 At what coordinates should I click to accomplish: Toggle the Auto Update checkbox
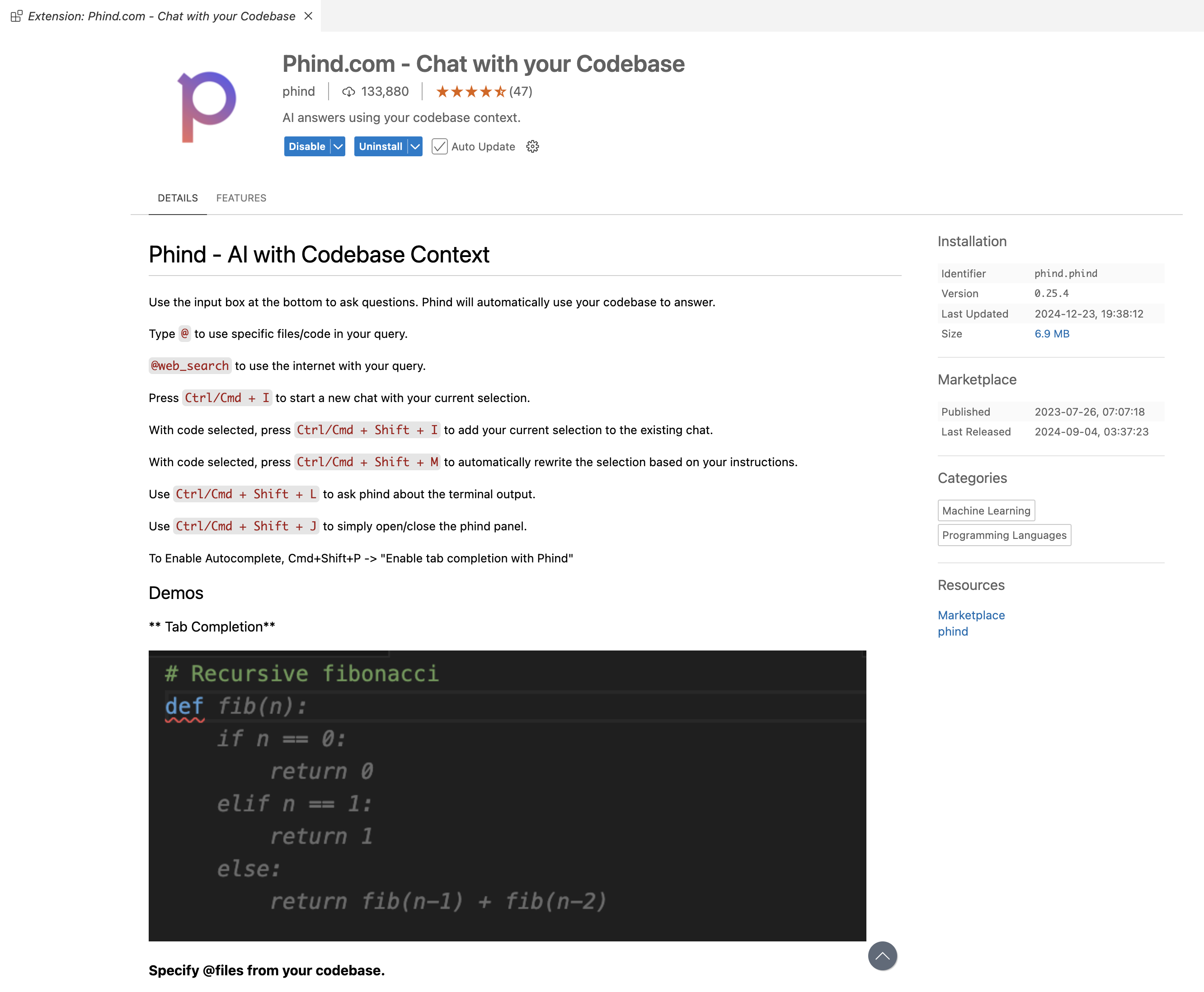(439, 147)
